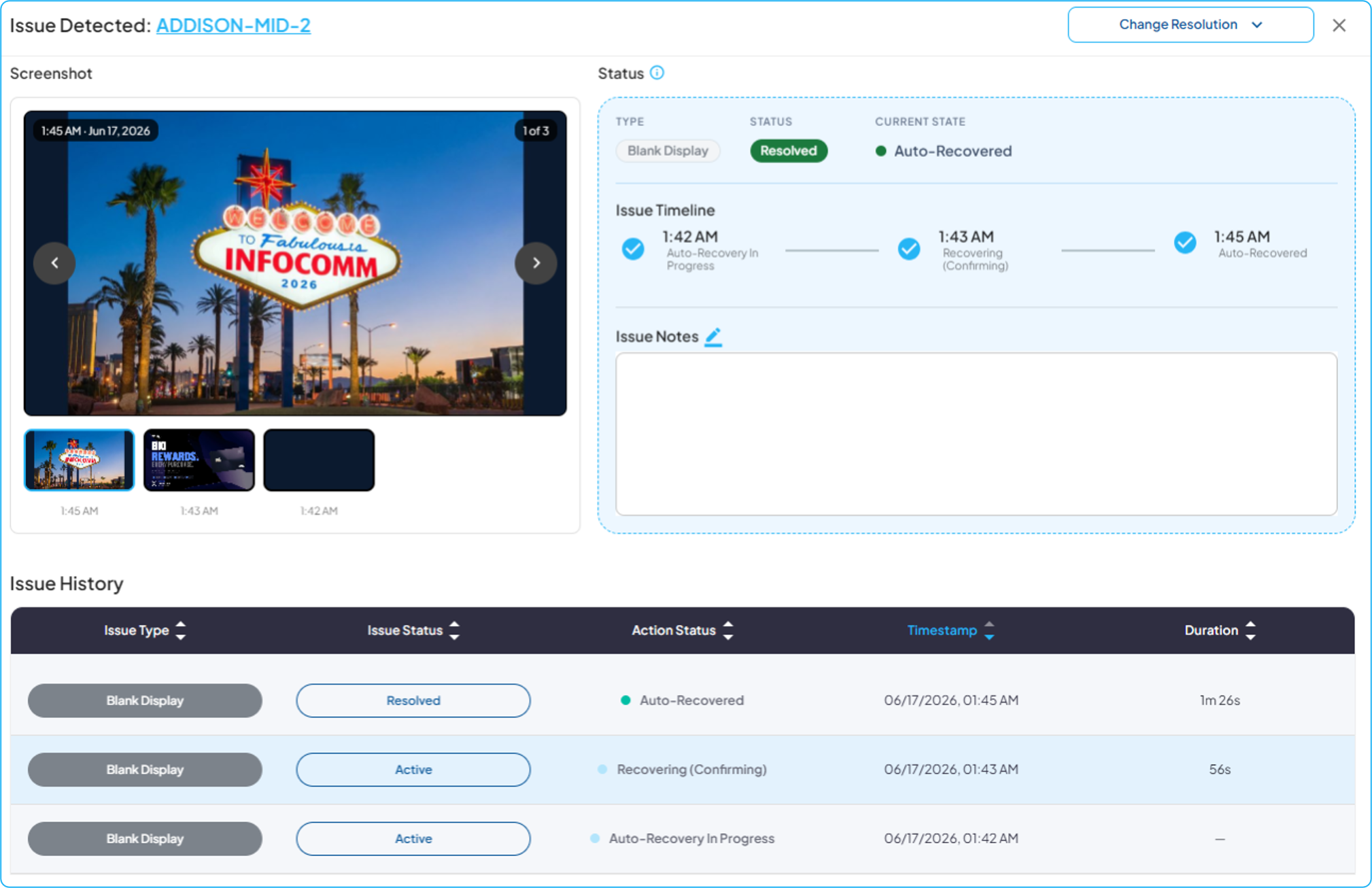Click the 56s duration value

click(x=1220, y=770)
